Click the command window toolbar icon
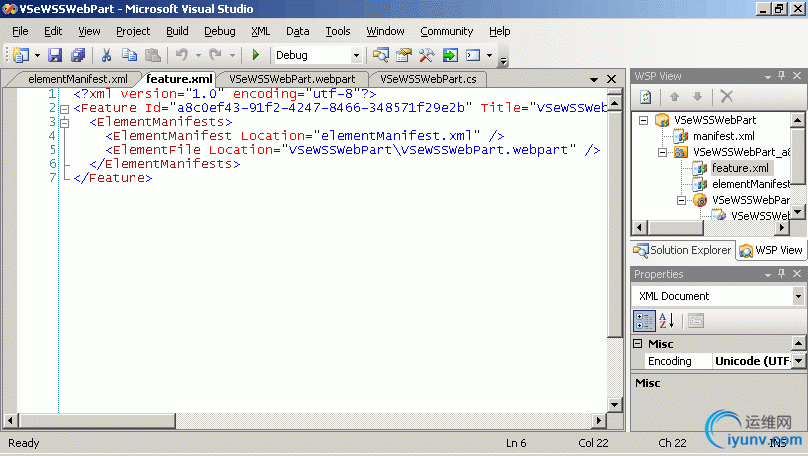This screenshot has width=808, height=456. pyautogui.click(x=473, y=55)
